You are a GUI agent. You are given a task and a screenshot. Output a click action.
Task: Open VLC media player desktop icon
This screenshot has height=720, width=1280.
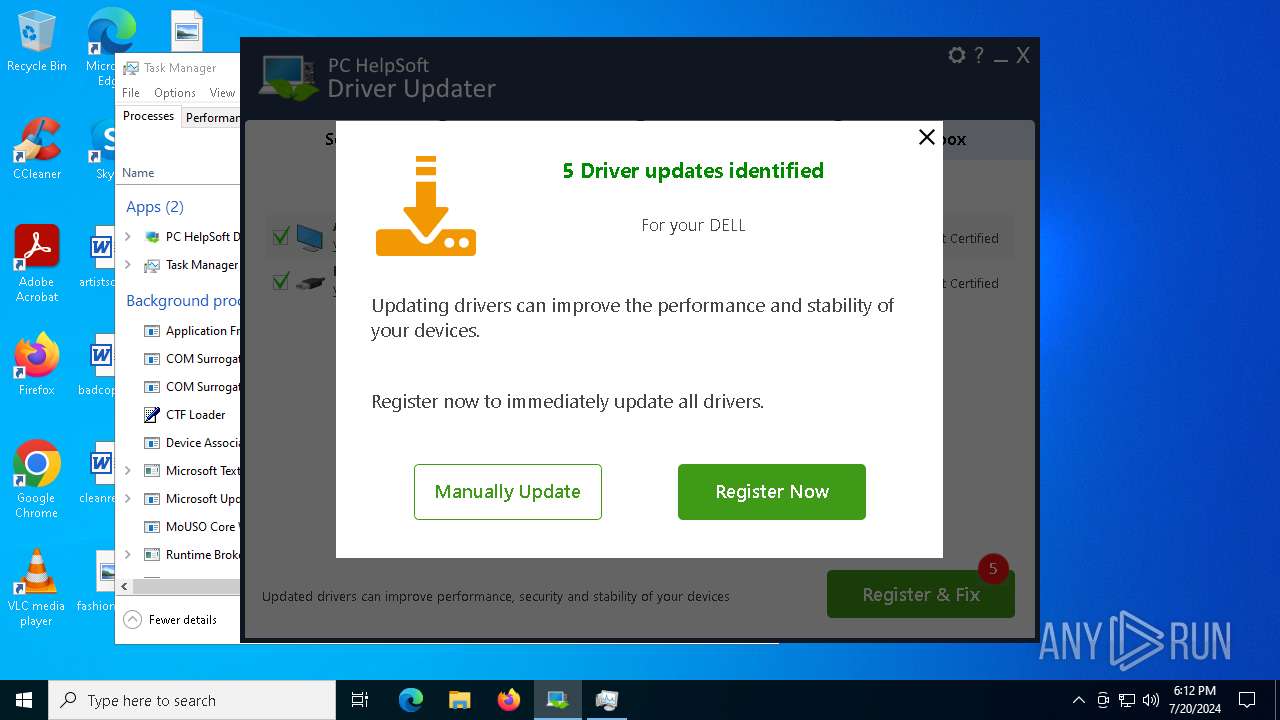tap(37, 588)
